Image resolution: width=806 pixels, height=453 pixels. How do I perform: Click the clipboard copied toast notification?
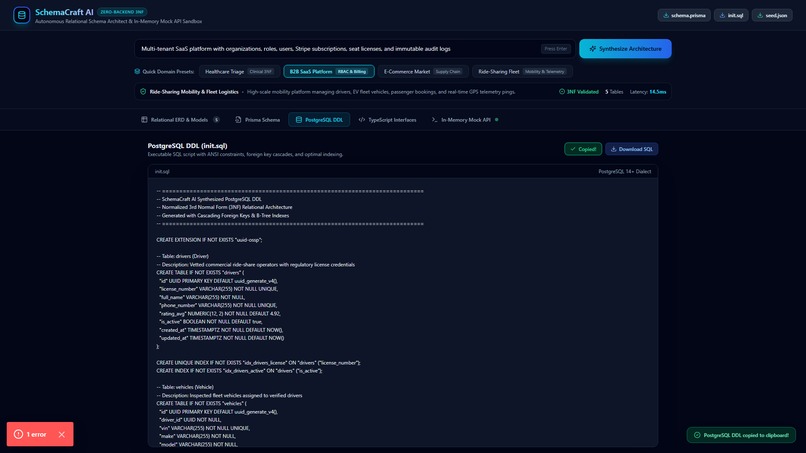click(x=741, y=435)
